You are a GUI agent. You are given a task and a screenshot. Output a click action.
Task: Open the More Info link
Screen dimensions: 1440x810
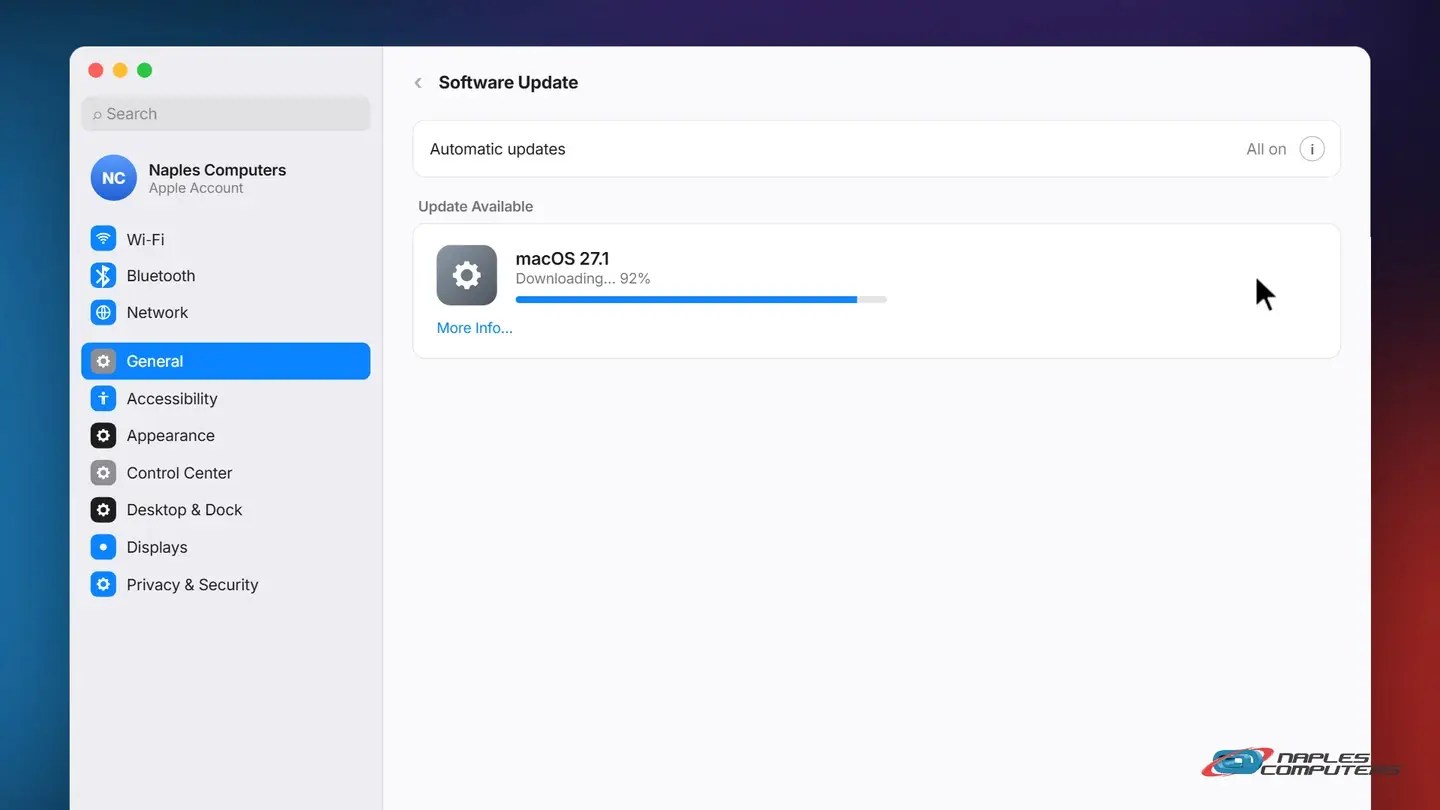(x=475, y=328)
